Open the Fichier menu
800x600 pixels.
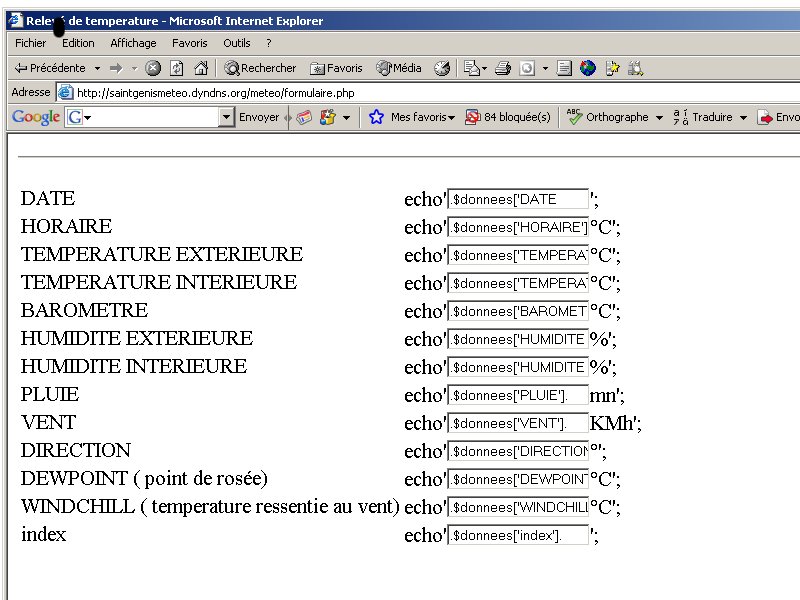(x=30, y=43)
